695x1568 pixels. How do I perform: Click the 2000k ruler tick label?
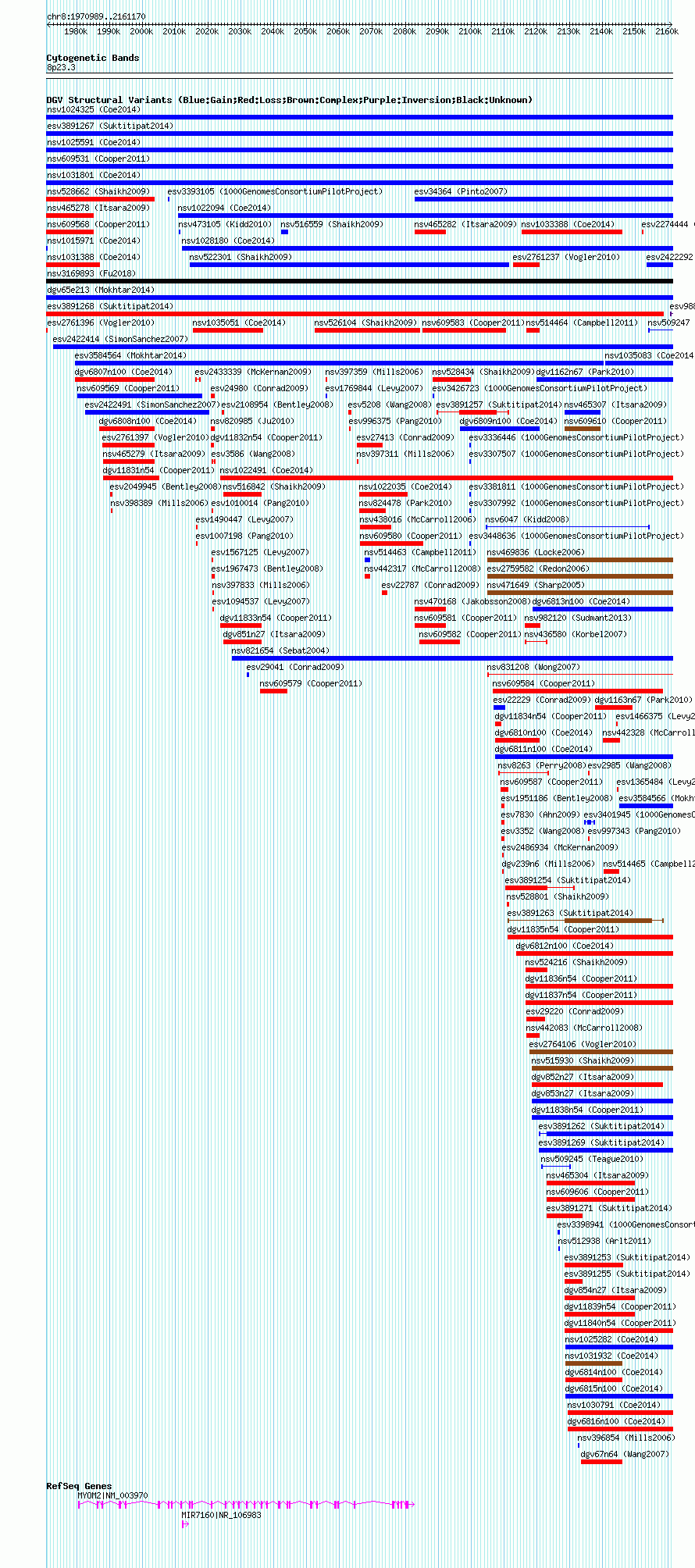tap(141, 32)
